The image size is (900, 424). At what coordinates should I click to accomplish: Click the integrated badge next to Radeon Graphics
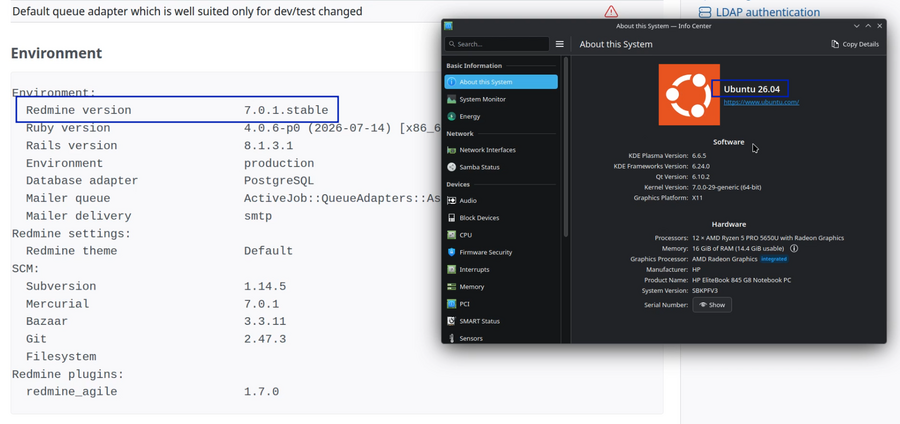pos(774,259)
